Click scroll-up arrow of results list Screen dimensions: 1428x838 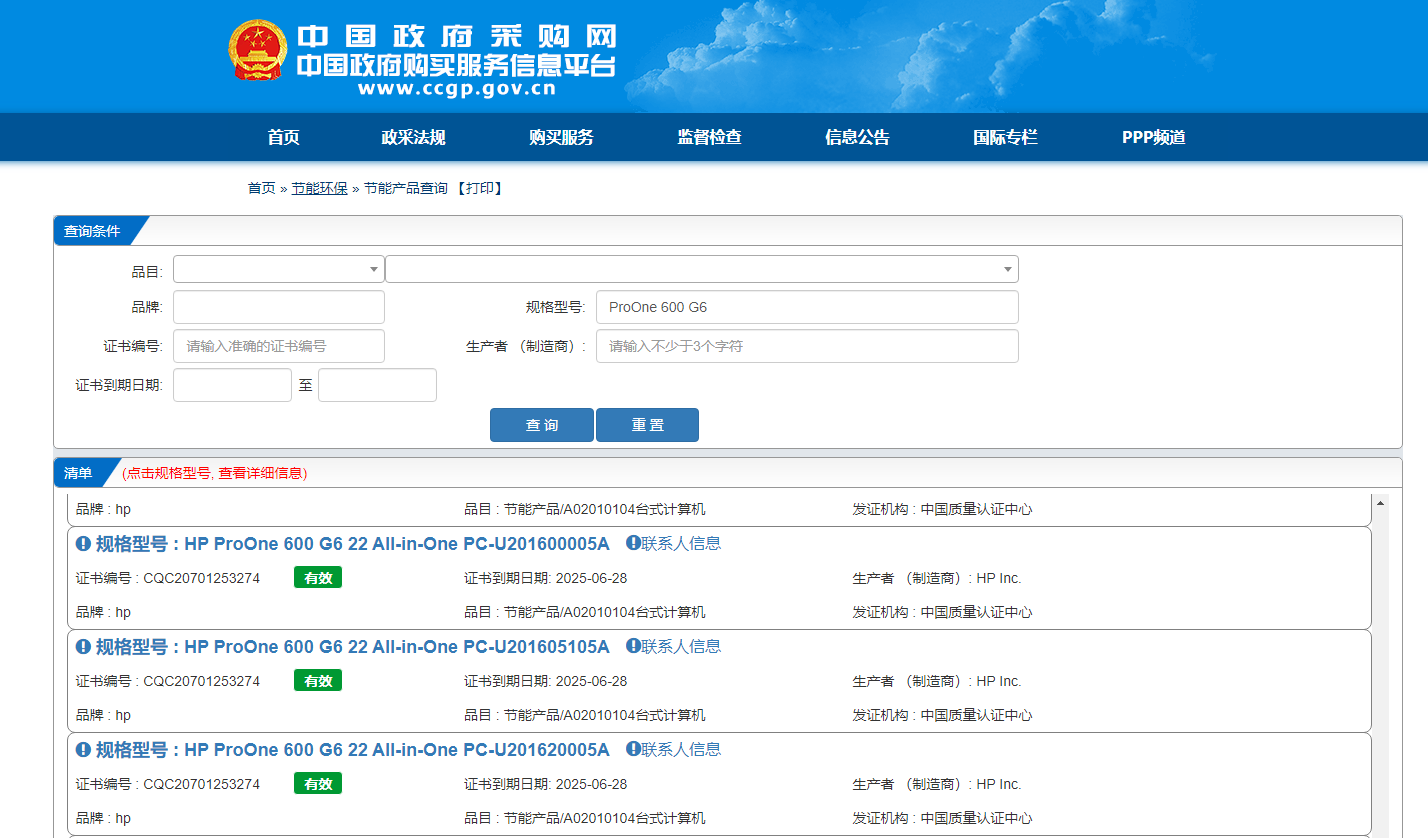point(1381,501)
